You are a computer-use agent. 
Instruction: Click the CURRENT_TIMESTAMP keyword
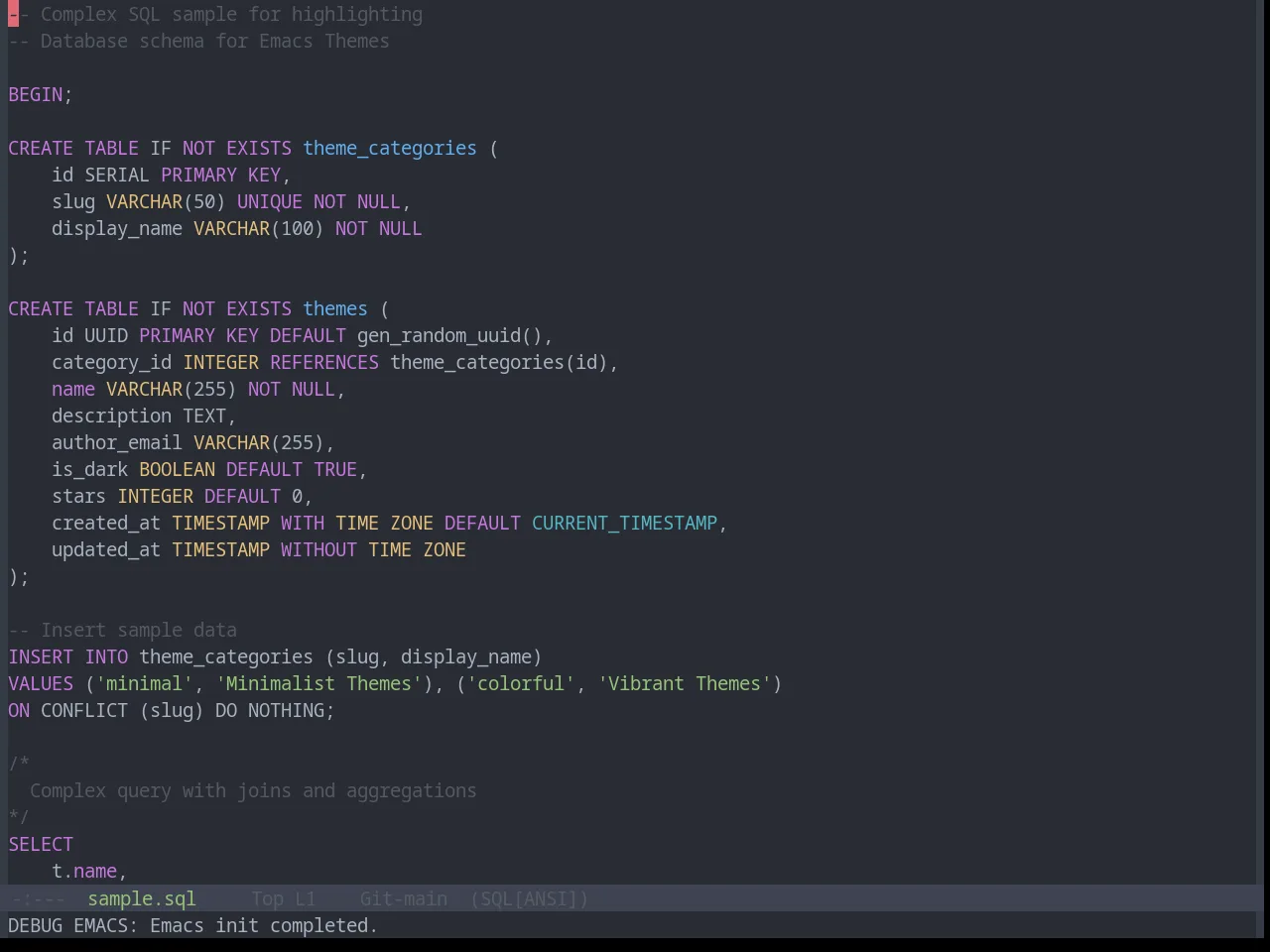click(x=624, y=523)
